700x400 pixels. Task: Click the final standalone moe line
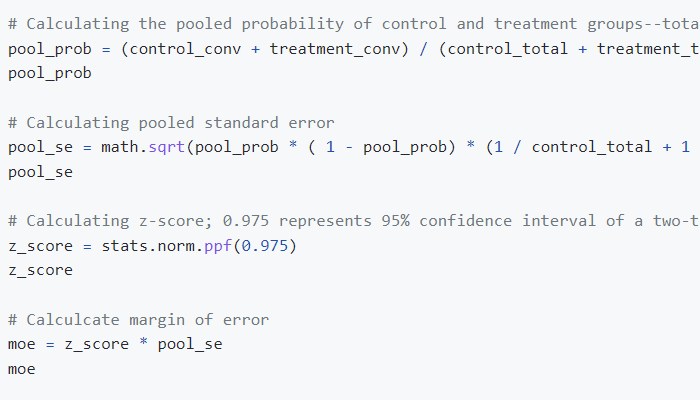coord(21,369)
